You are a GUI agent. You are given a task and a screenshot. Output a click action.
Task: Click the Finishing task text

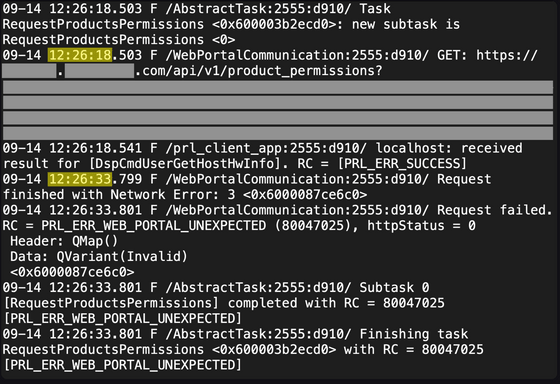414,334
